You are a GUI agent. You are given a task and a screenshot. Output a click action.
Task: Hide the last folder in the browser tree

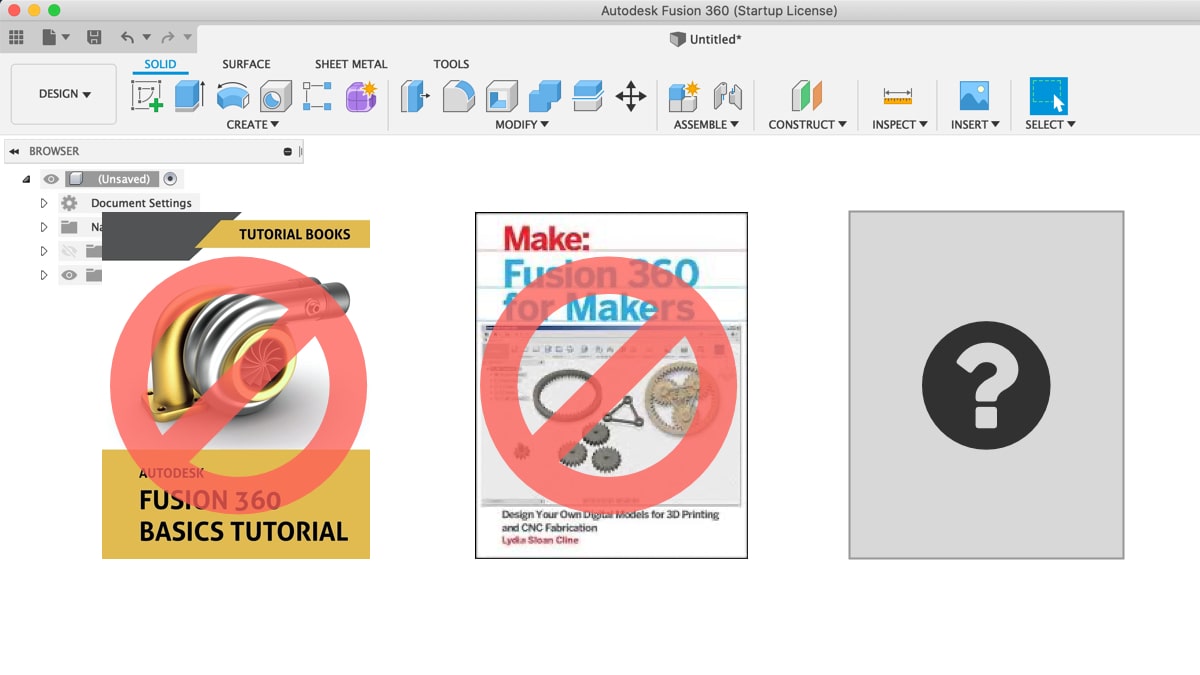69,275
